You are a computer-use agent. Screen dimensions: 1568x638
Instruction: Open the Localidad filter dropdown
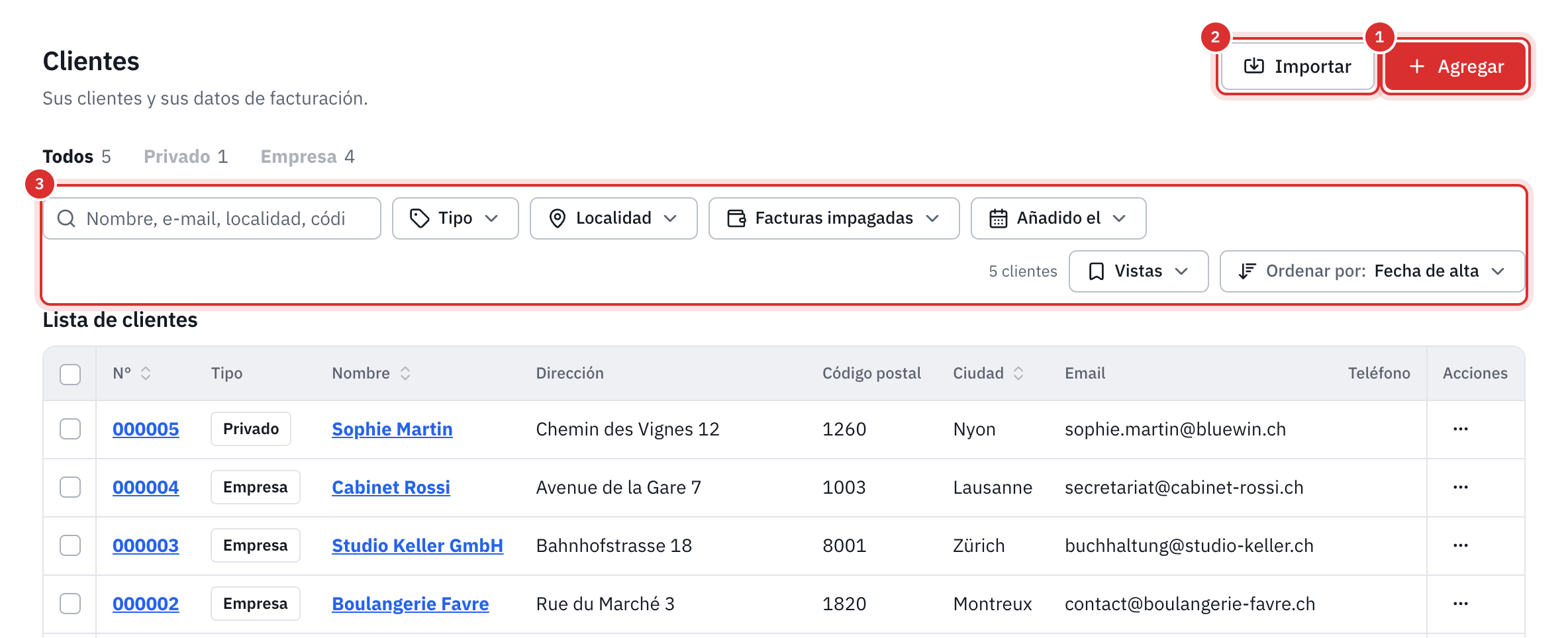(613, 218)
